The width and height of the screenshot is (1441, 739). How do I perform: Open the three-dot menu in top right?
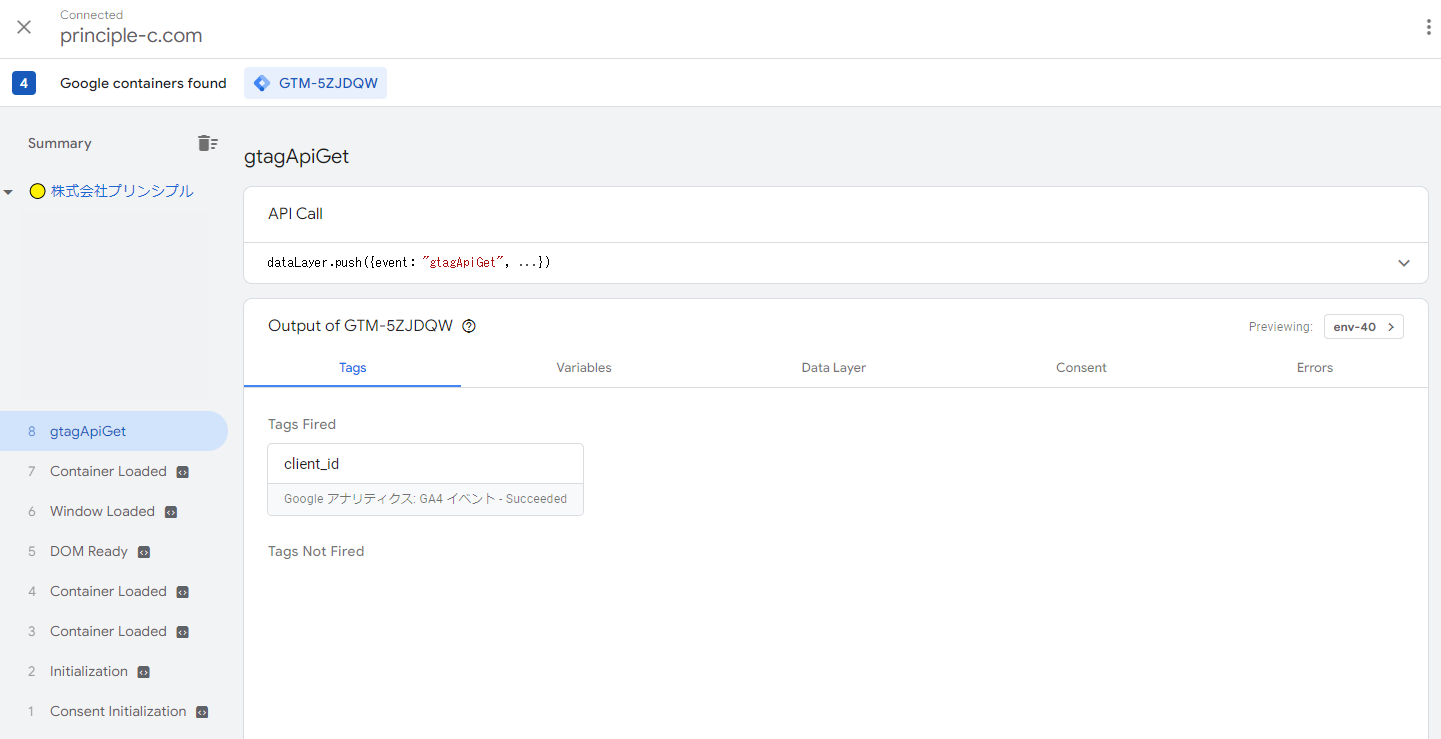pos(1428,28)
